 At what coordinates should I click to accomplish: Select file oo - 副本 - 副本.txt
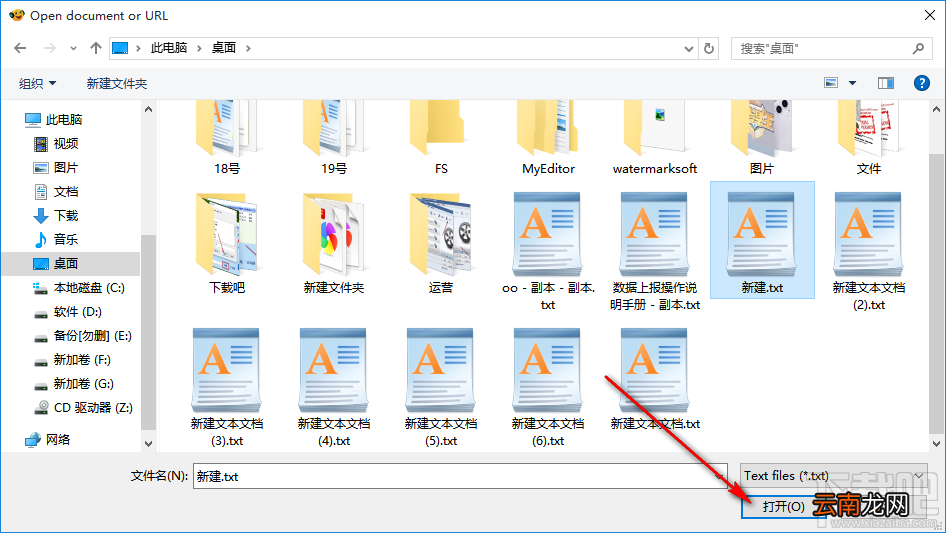tap(548, 252)
